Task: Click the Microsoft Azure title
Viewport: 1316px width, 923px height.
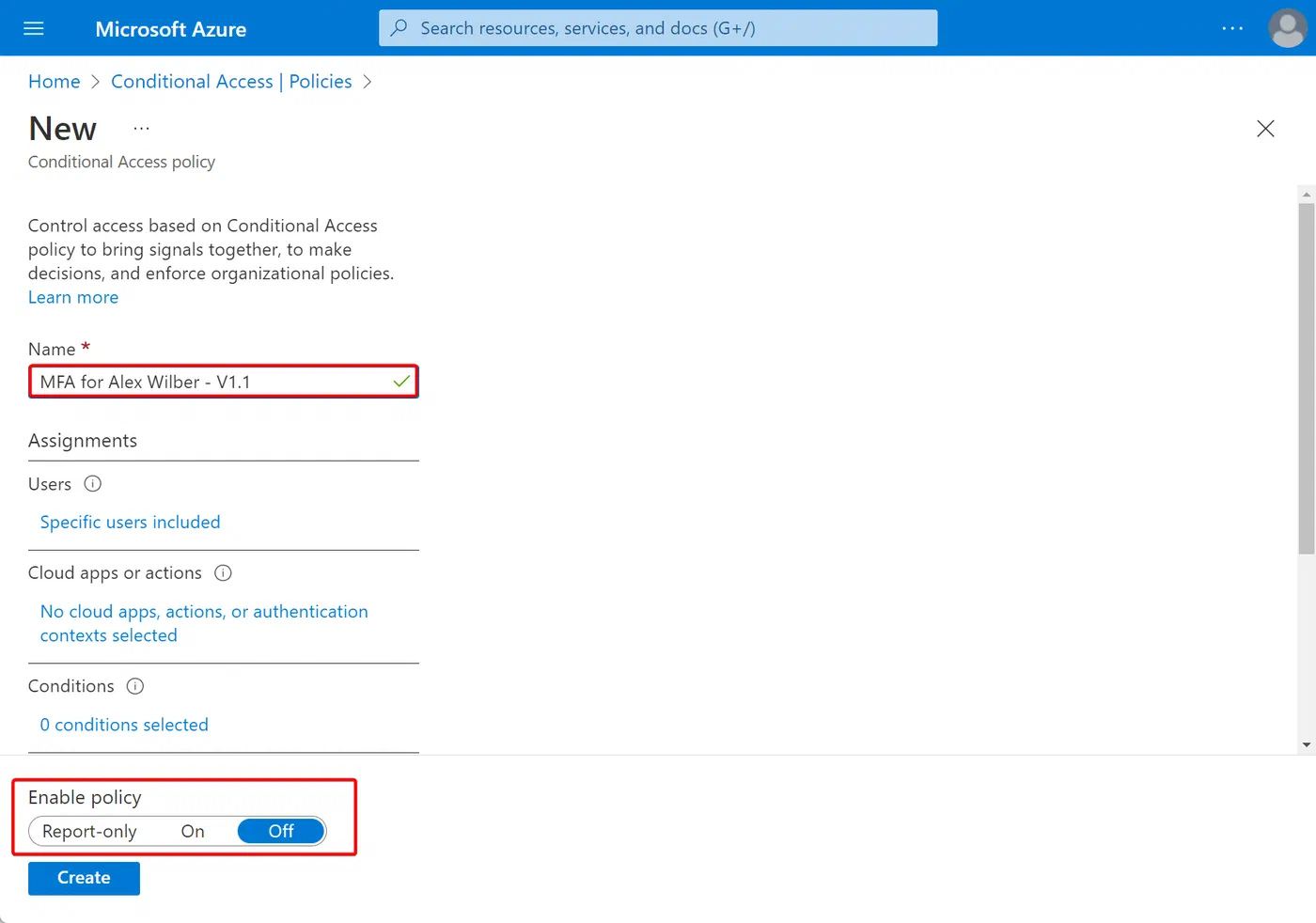Action: tap(171, 29)
